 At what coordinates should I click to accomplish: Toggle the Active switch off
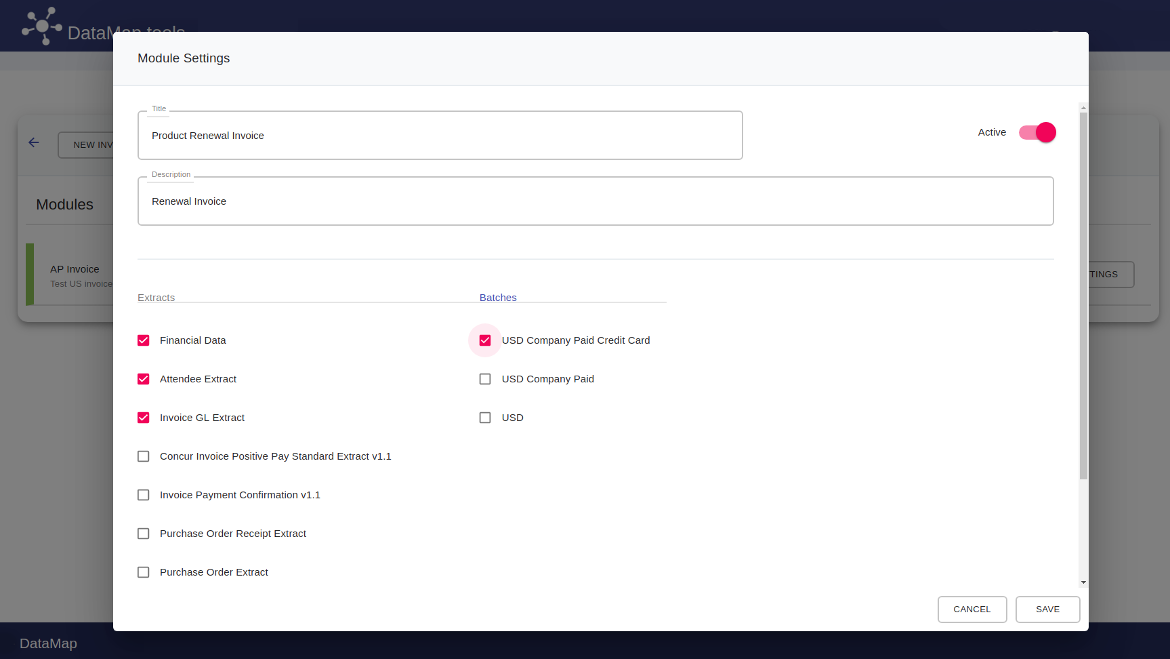(x=1037, y=133)
